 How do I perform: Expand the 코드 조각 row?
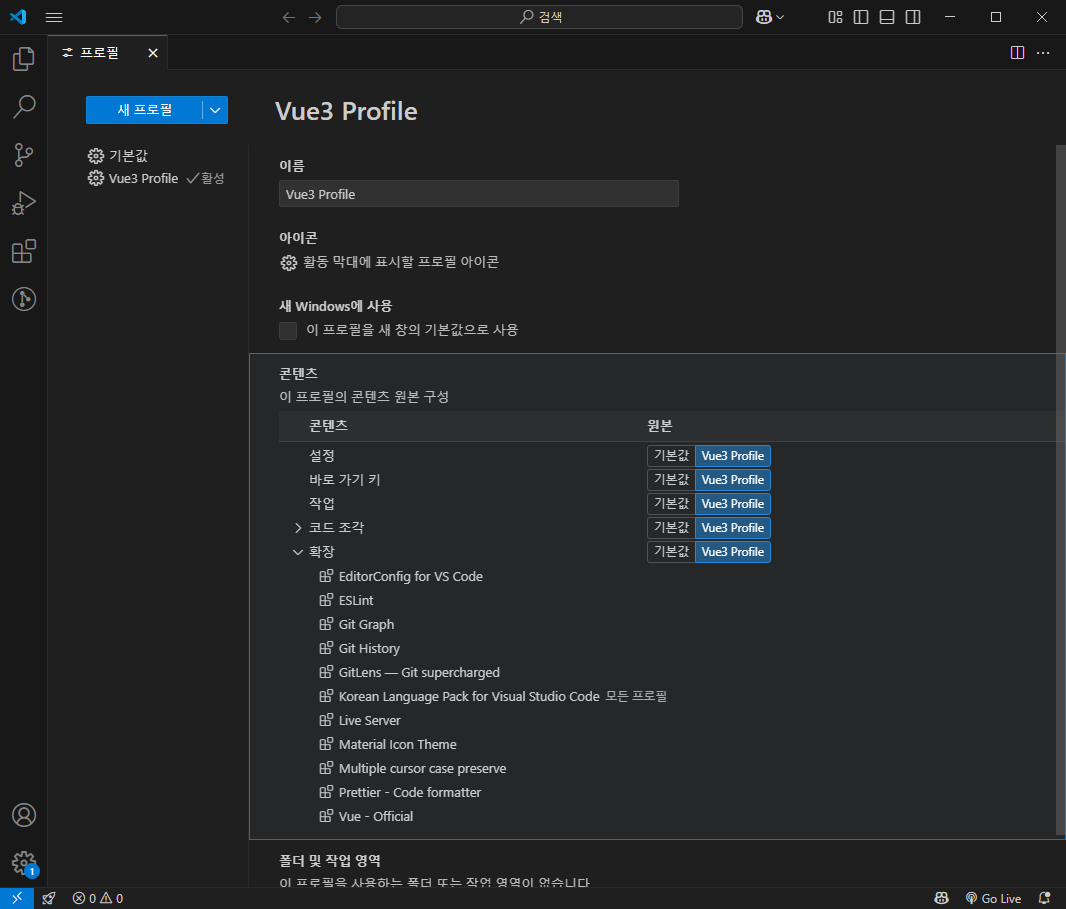298,528
